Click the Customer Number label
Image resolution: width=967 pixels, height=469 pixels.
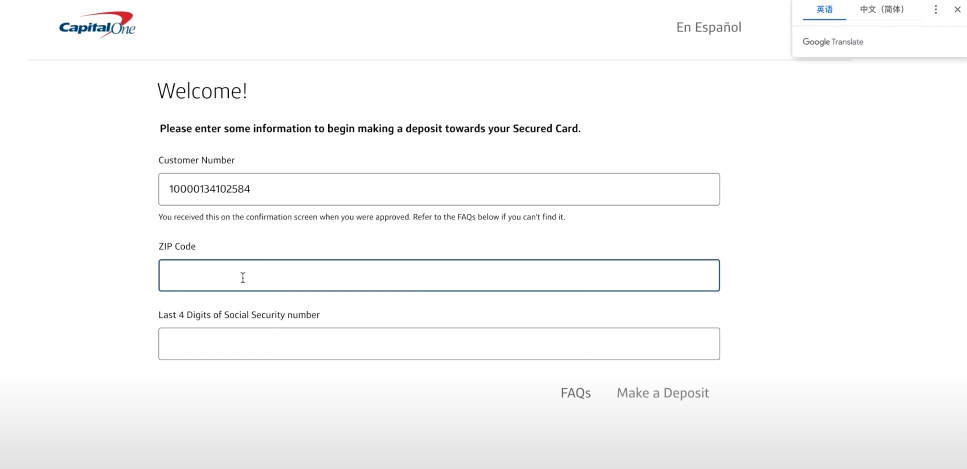click(196, 160)
